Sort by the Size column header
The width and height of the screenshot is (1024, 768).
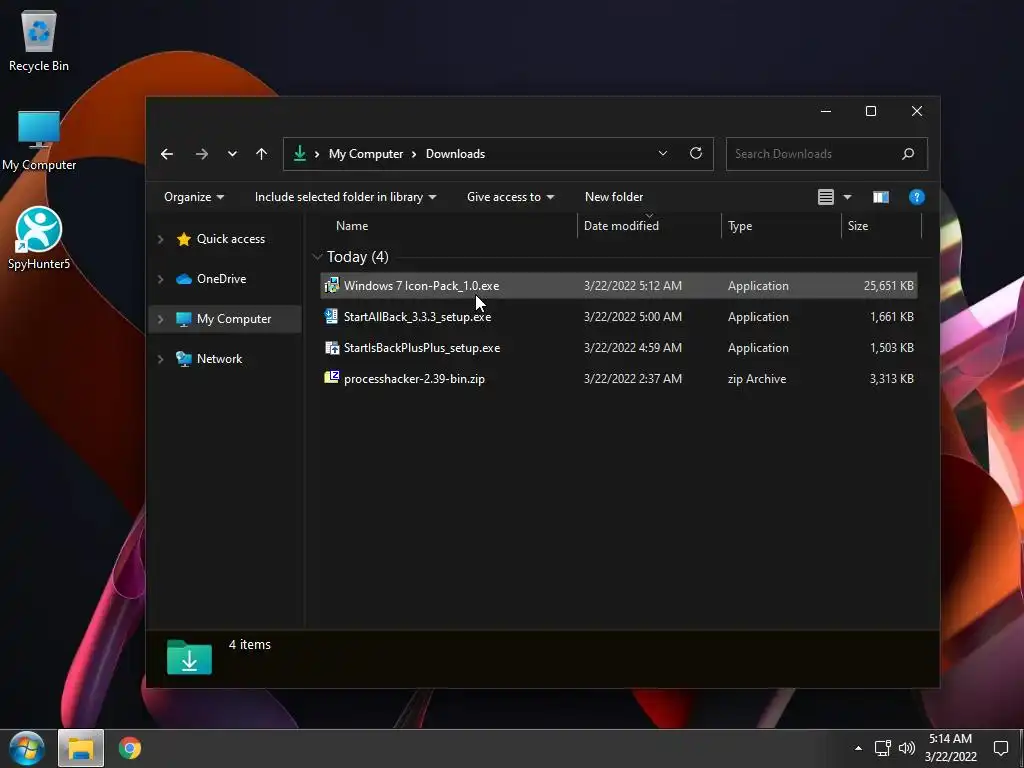click(x=881, y=226)
